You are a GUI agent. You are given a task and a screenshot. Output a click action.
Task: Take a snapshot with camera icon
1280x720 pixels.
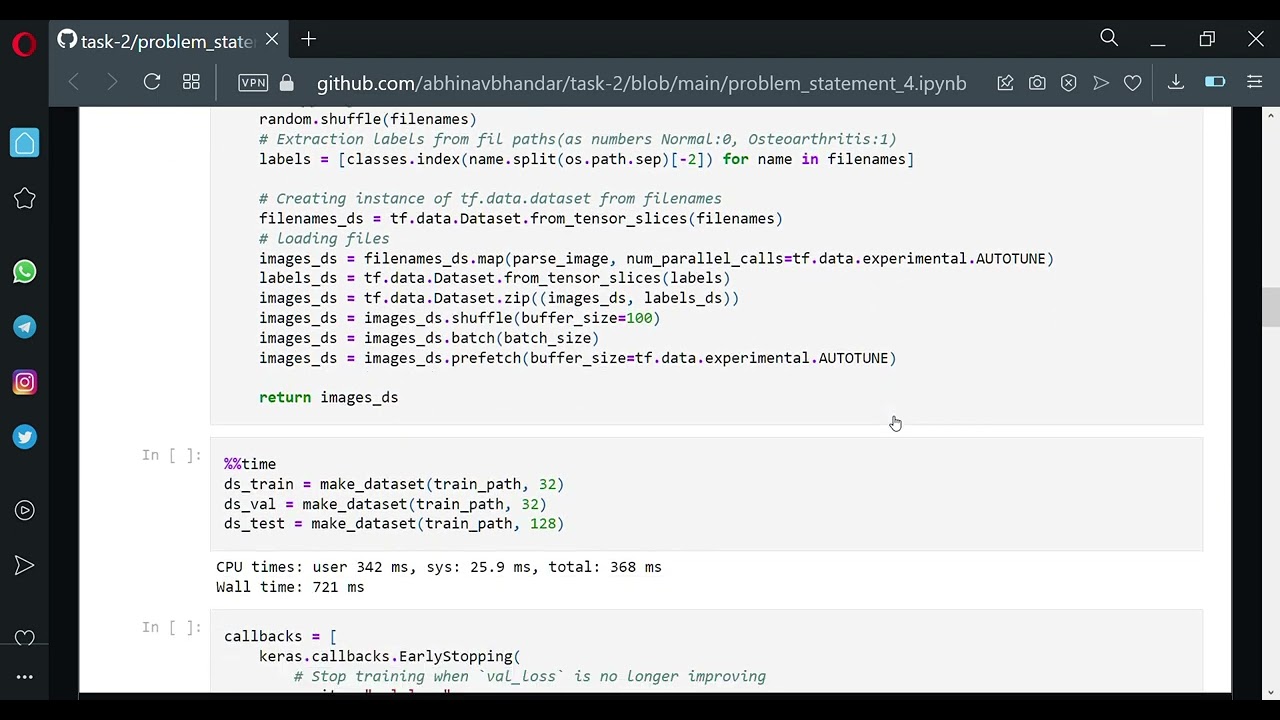[1037, 83]
